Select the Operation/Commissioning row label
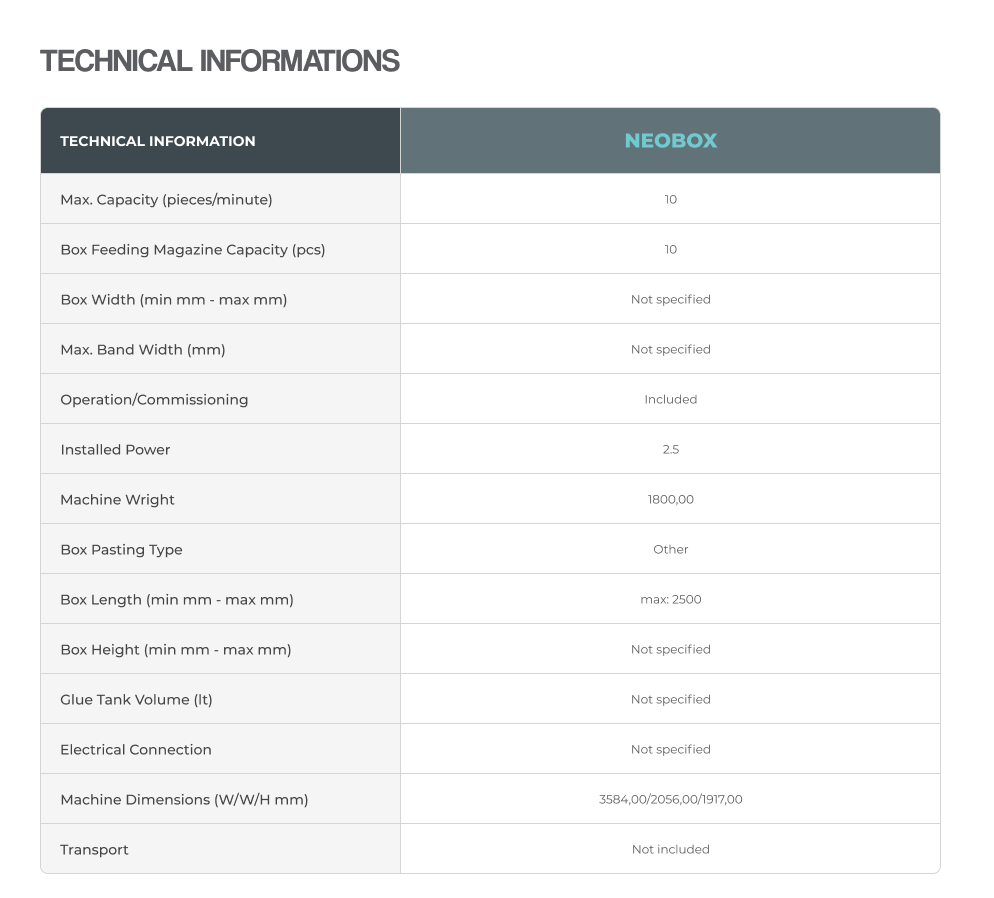Screen dimensions: 994x898 coord(154,399)
